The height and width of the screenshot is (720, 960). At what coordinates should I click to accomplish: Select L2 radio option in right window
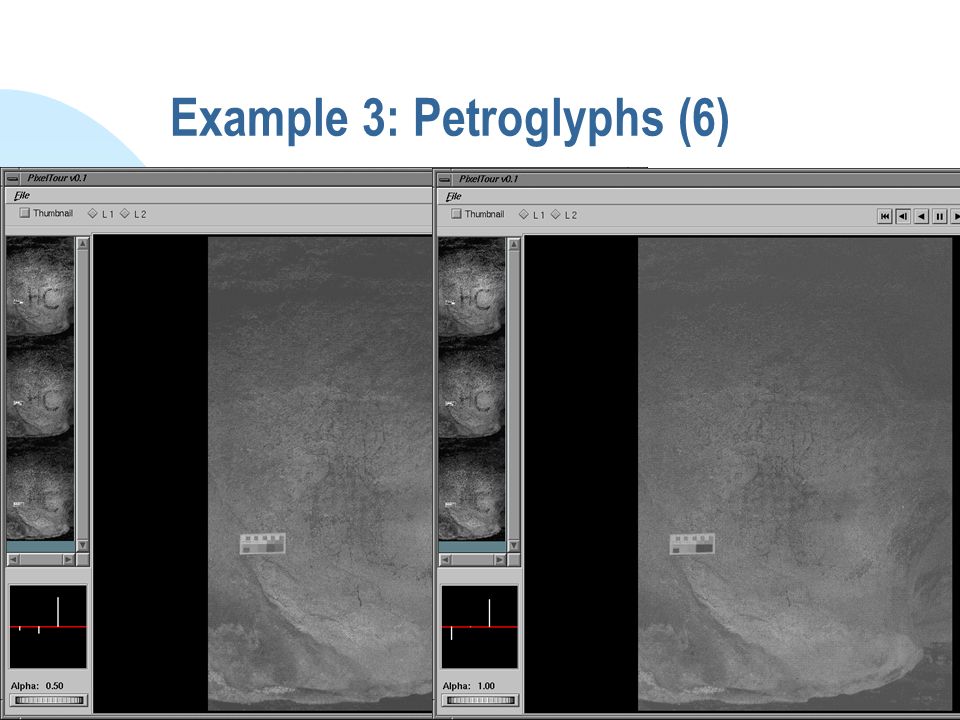pos(556,214)
